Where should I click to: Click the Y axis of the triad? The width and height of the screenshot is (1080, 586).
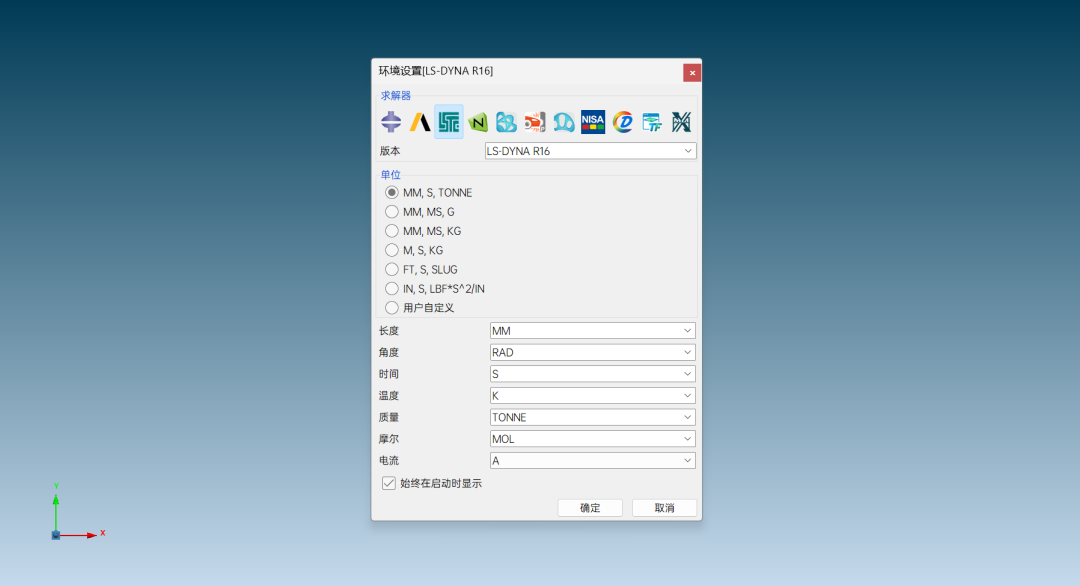point(56,511)
